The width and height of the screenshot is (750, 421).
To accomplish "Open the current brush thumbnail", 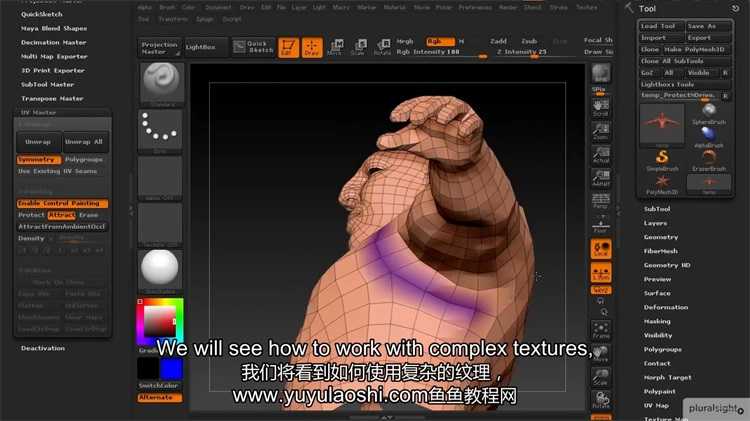I will [x=161, y=83].
